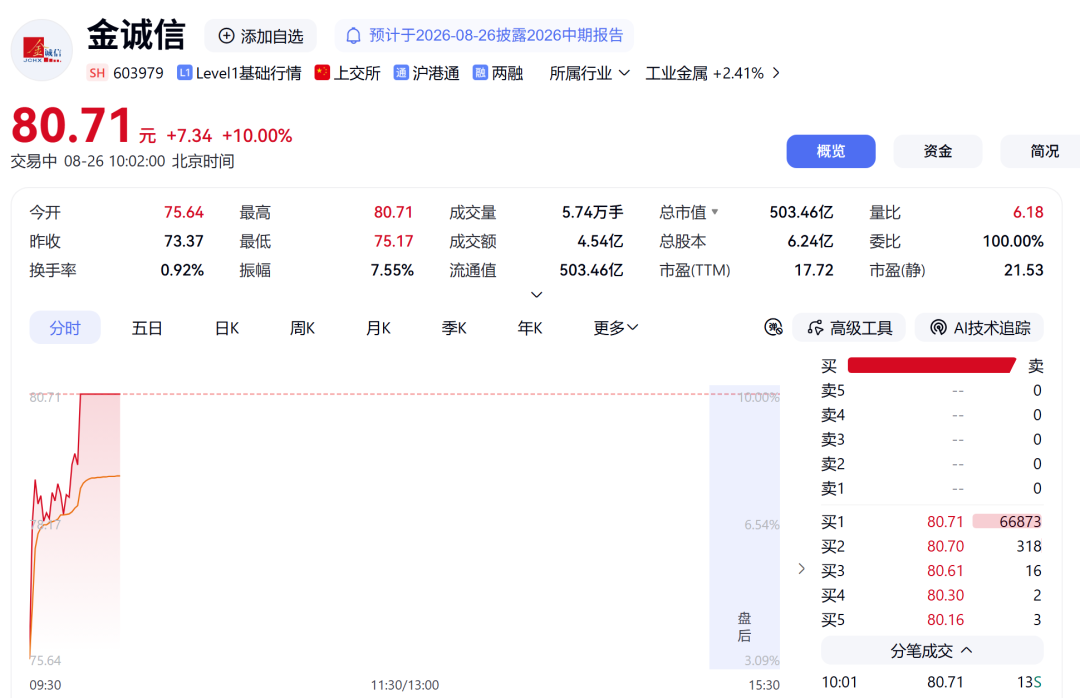Open 工业金属 industry link
Image resolution: width=1080 pixels, height=698 pixels.
(x=704, y=73)
